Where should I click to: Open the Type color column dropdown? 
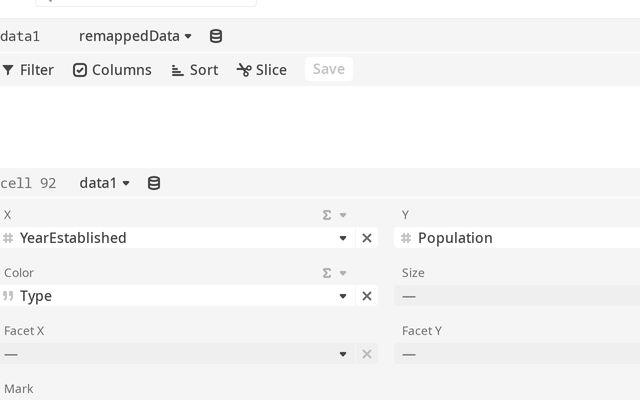343,296
